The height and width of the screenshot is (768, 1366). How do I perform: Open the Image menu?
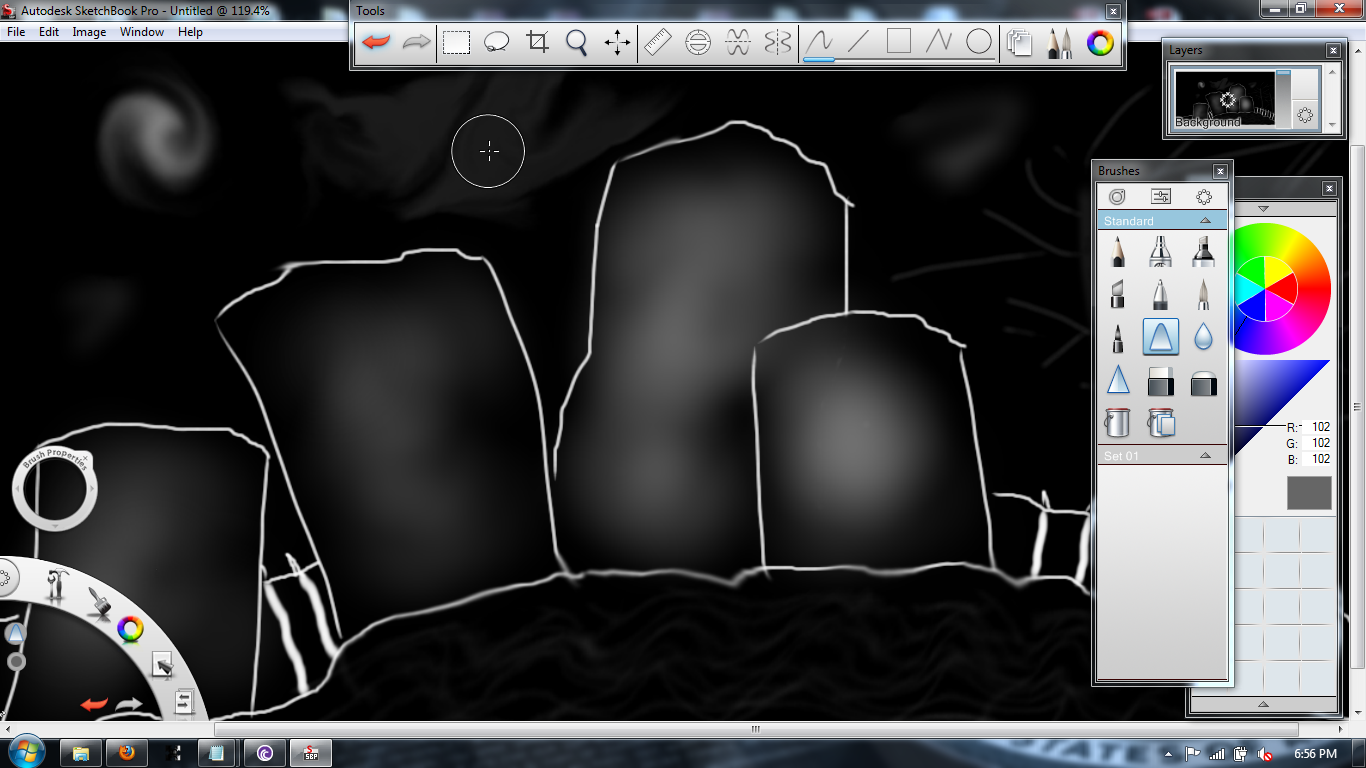[89, 32]
